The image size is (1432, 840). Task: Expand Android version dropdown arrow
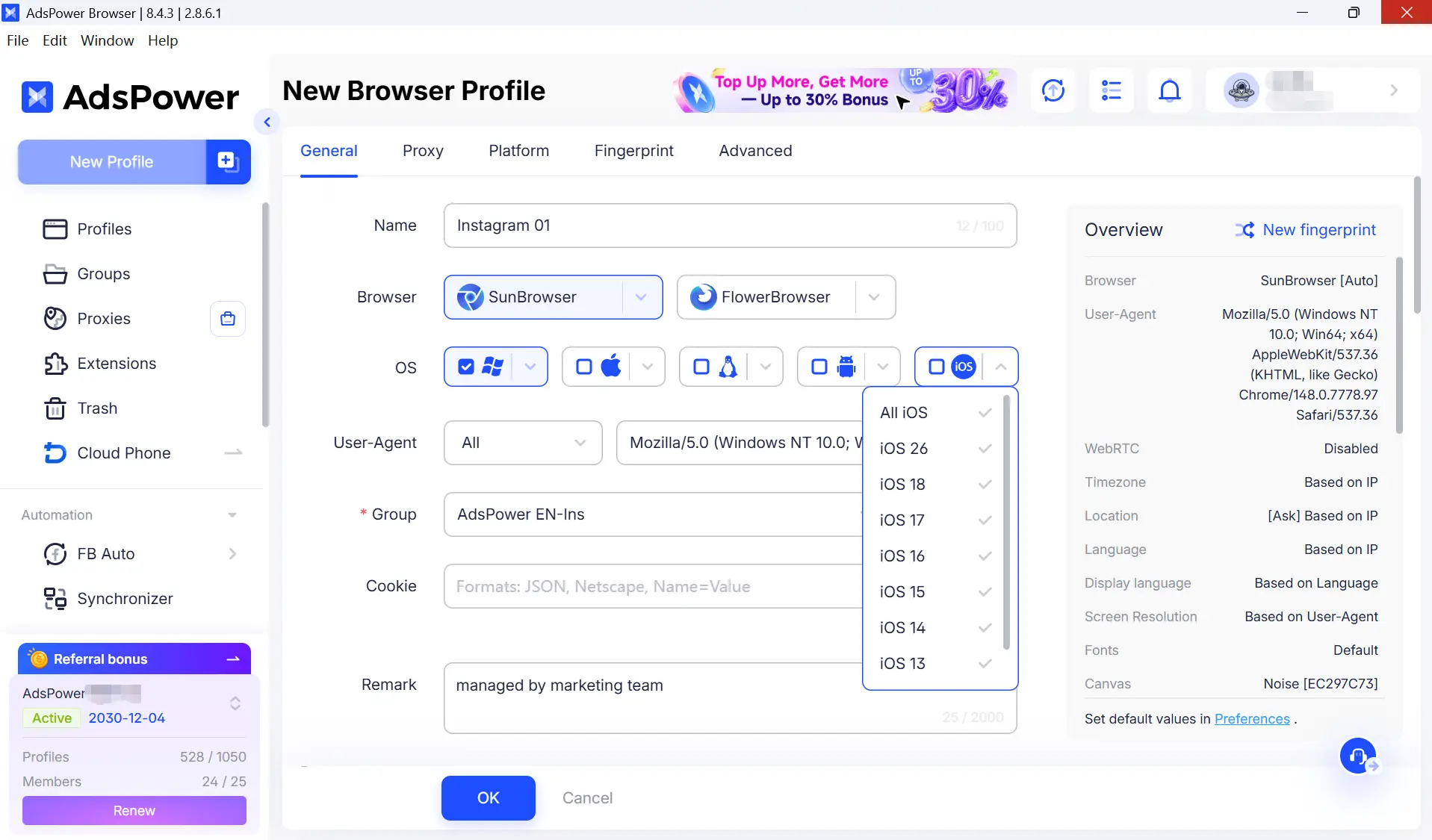pos(883,367)
